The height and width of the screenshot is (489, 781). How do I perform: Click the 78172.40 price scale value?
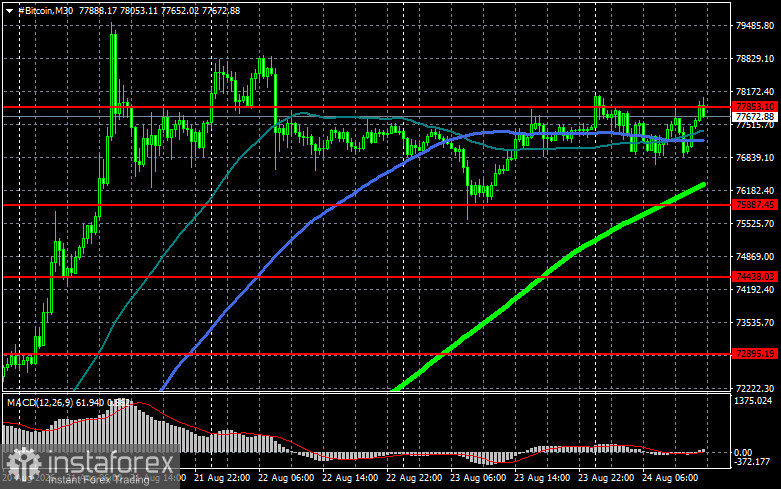tap(755, 92)
